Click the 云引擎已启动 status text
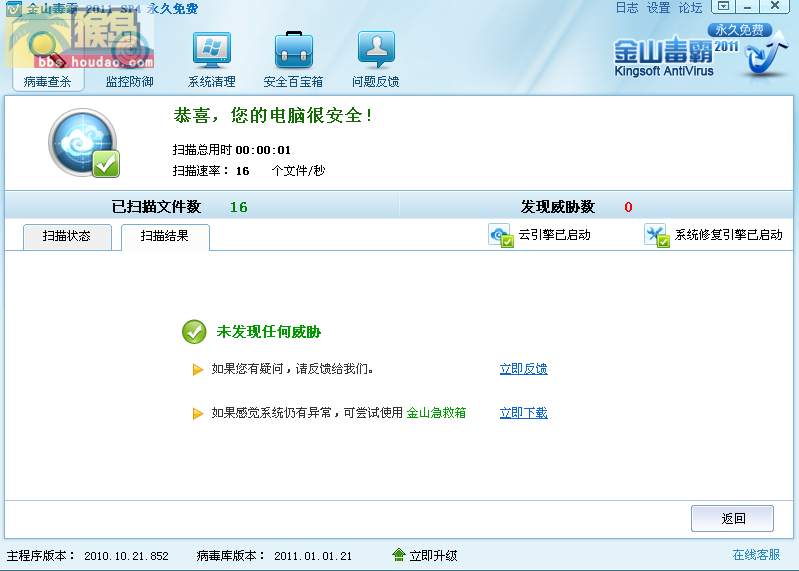 554,235
